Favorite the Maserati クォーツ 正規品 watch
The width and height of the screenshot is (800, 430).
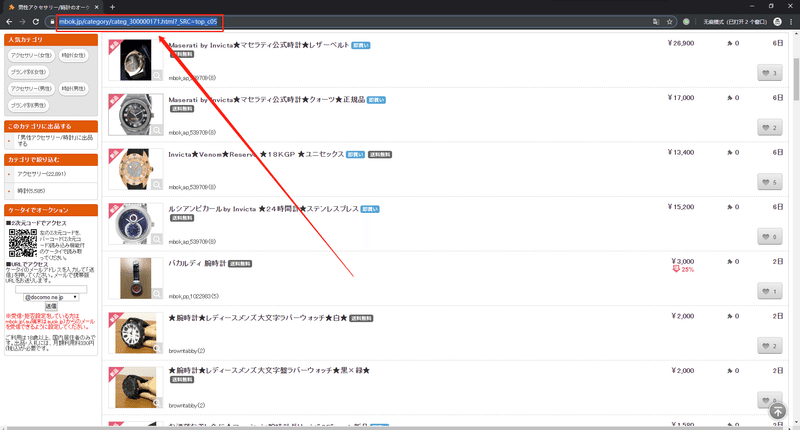(x=769, y=128)
